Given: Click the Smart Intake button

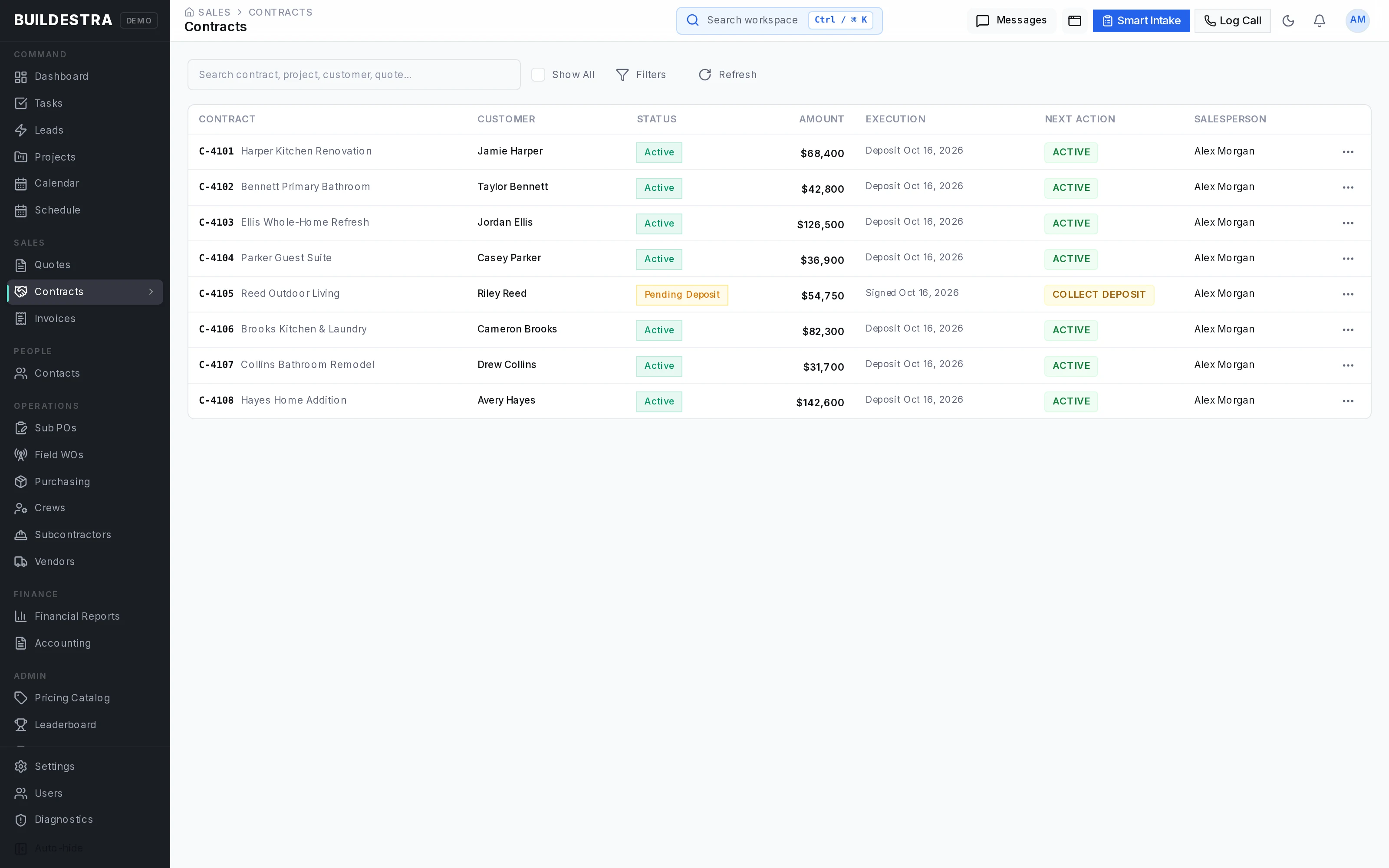Looking at the screenshot, I should tap(1141, 21).
